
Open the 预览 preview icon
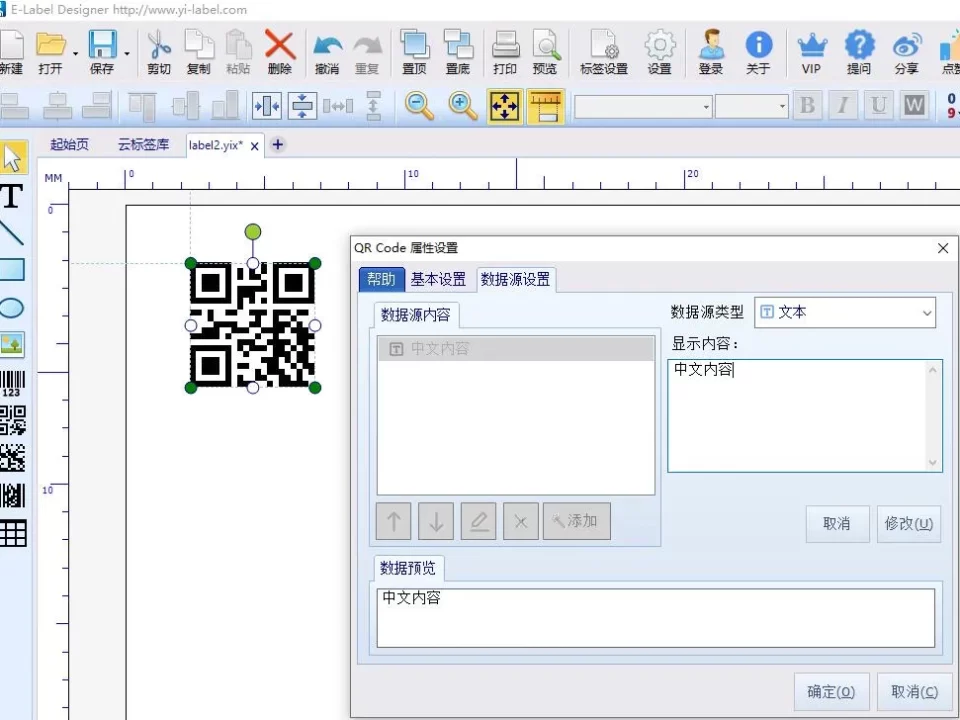point(545,51)
